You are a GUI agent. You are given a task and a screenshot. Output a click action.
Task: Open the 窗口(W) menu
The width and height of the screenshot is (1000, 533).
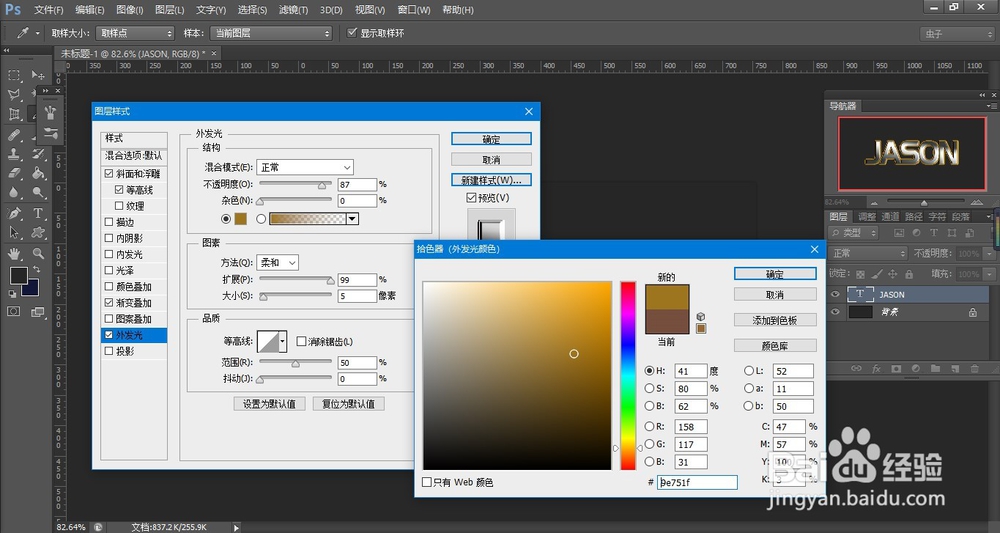point(413,10)
